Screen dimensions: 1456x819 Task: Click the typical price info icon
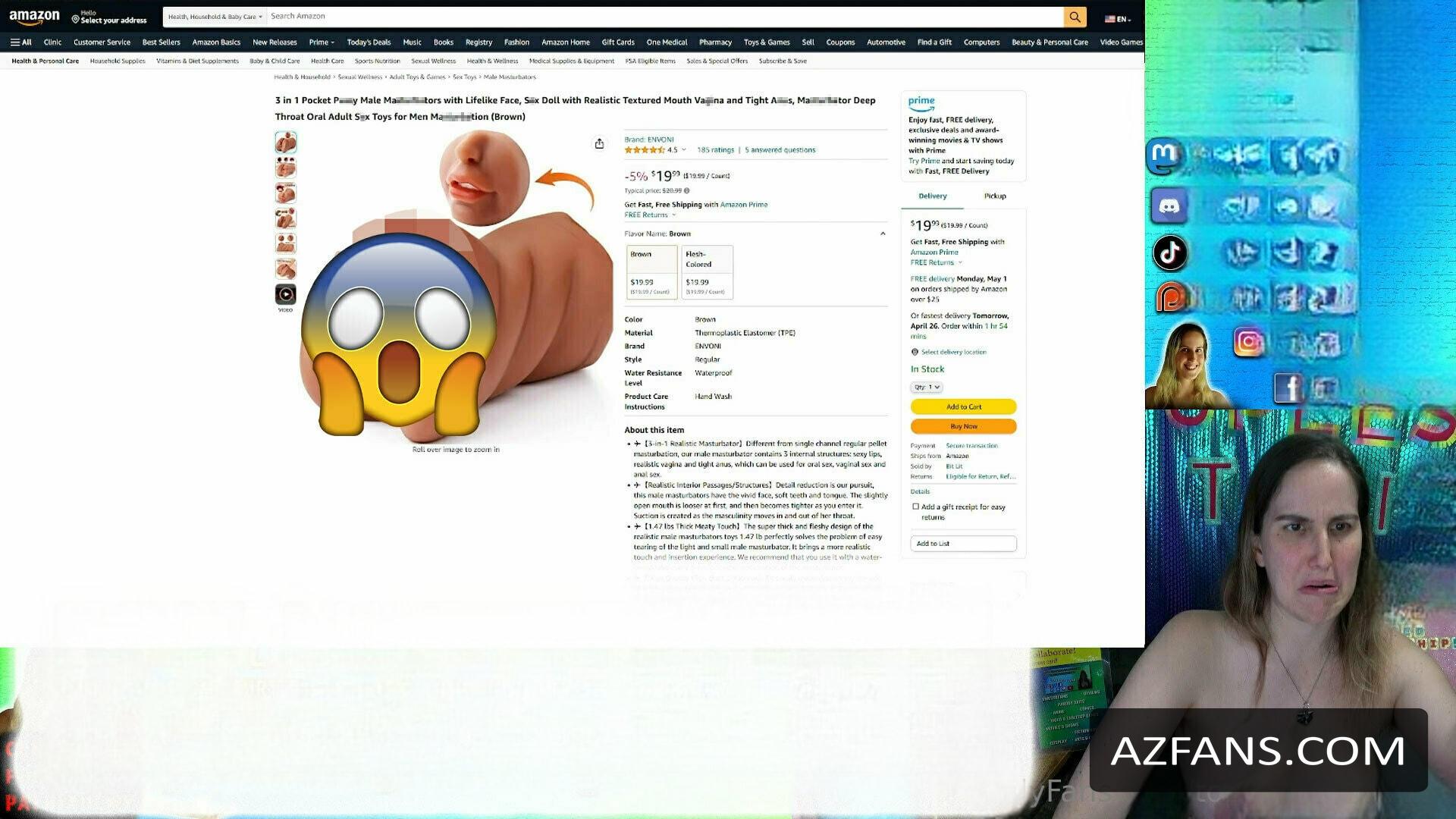click(x=687, y=191)
